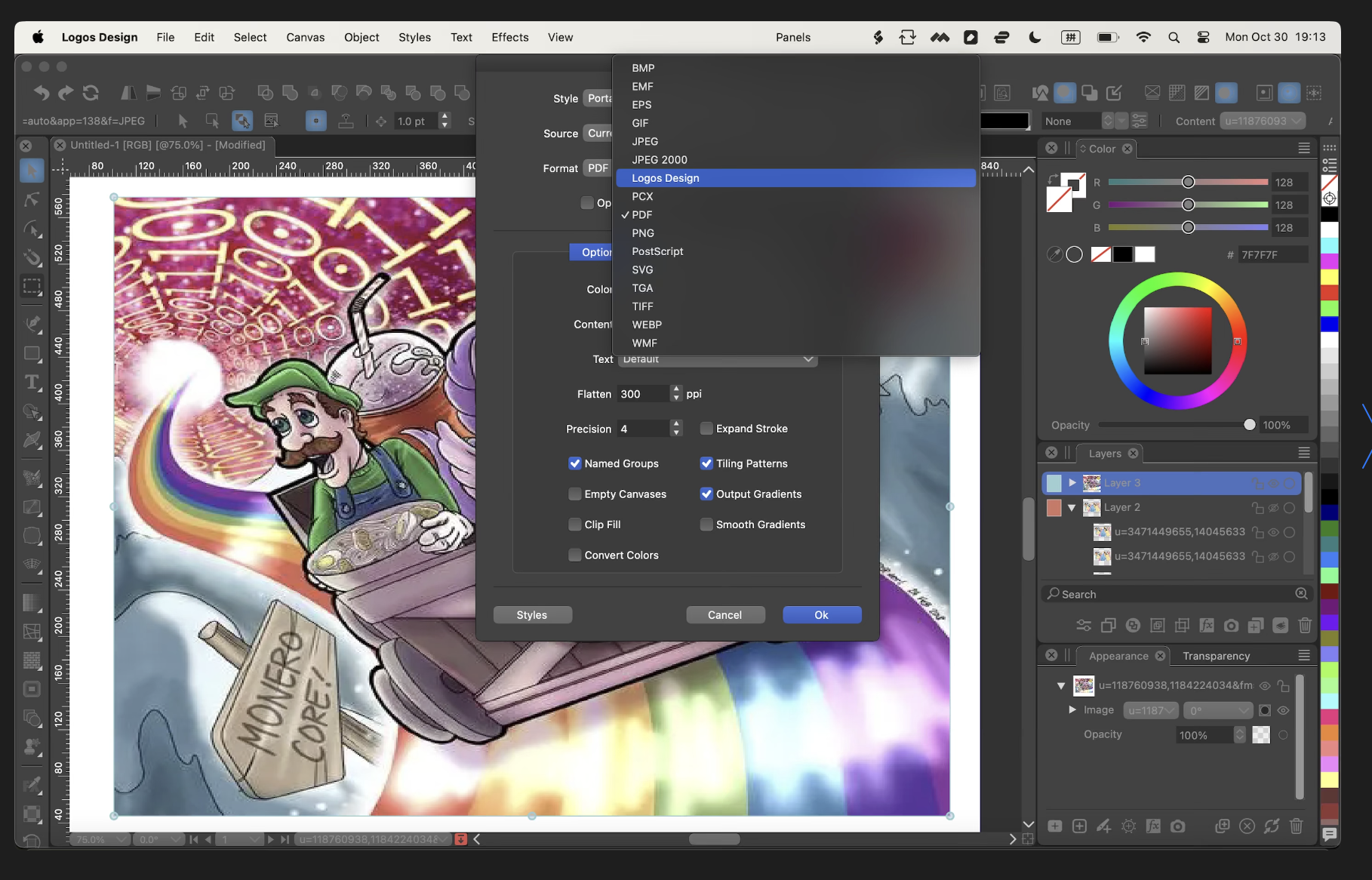Click the Undo arrow in the toolbar

coord(42,93)
